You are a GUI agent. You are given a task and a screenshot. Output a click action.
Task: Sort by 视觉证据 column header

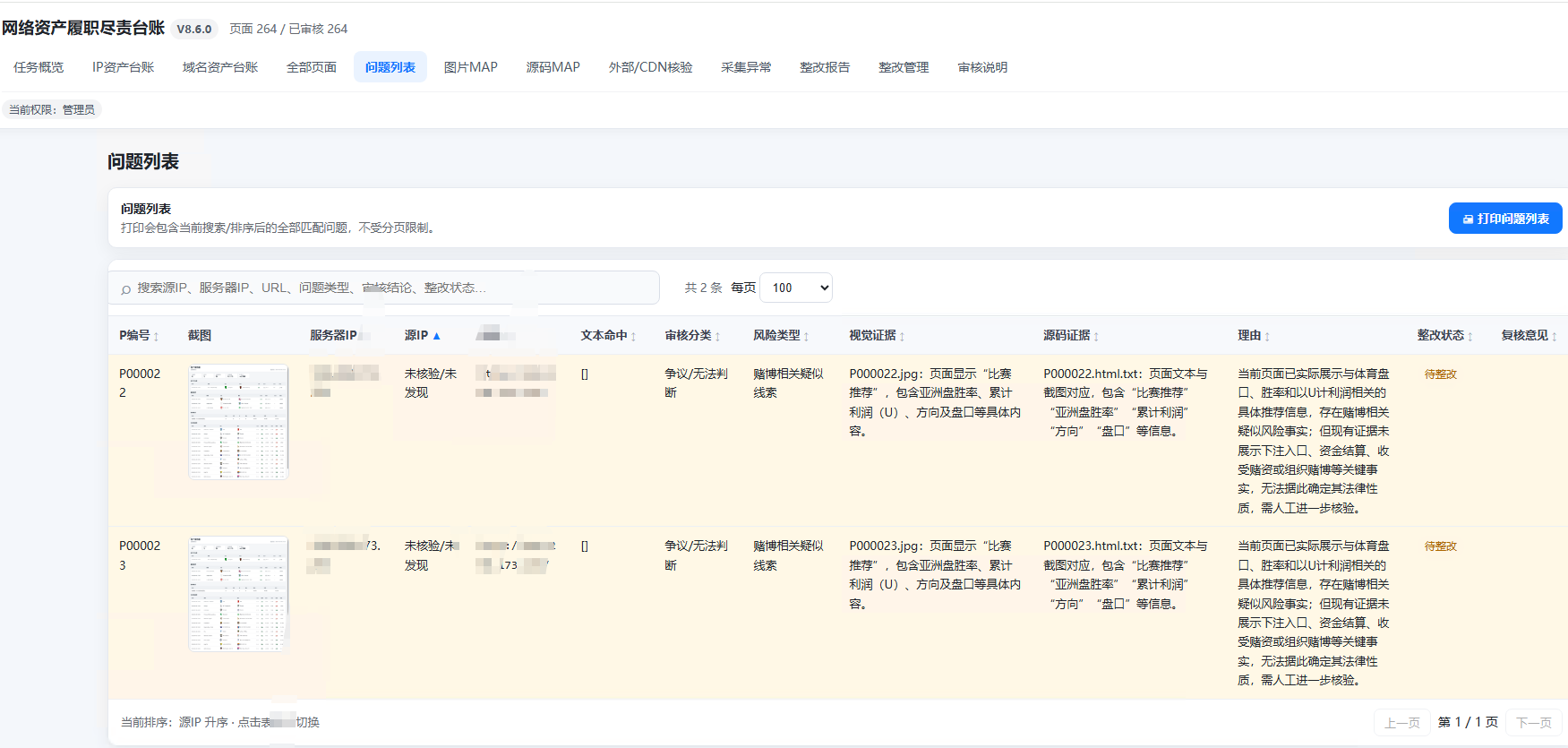click(877, 335)
